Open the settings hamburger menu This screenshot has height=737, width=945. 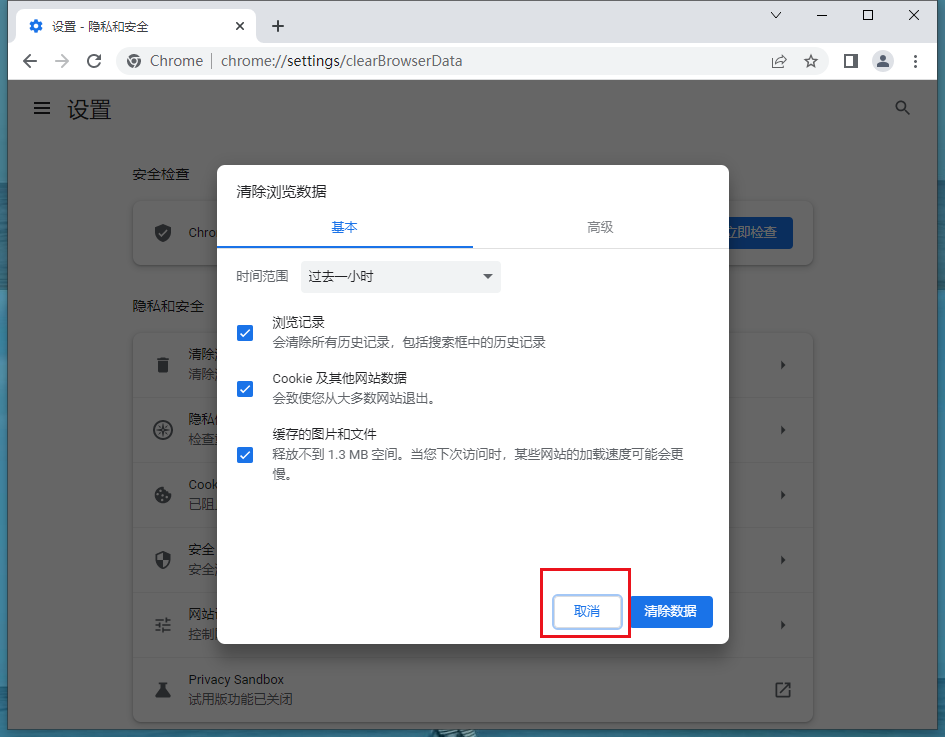(x=42, y=108)
